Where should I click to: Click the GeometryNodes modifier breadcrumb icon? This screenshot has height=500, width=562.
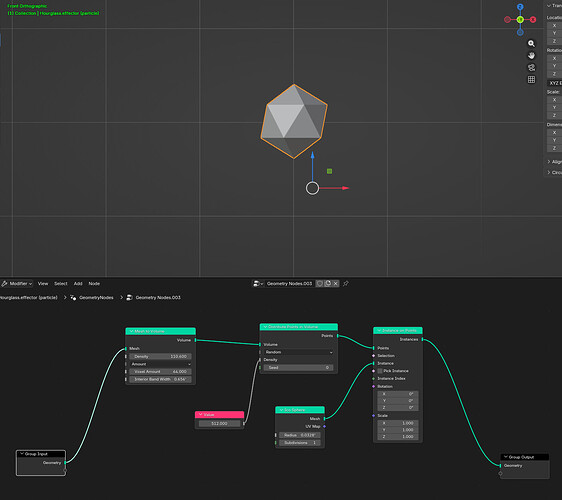click(73, 297)
